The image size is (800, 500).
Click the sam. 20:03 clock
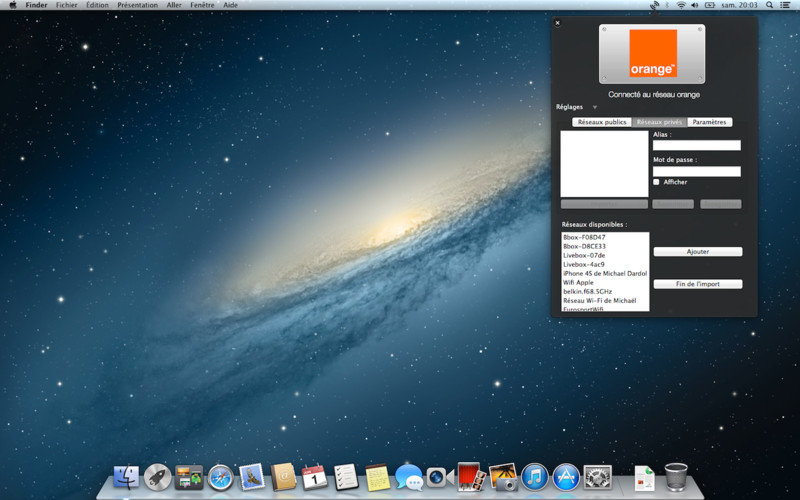tap(740, 5)
